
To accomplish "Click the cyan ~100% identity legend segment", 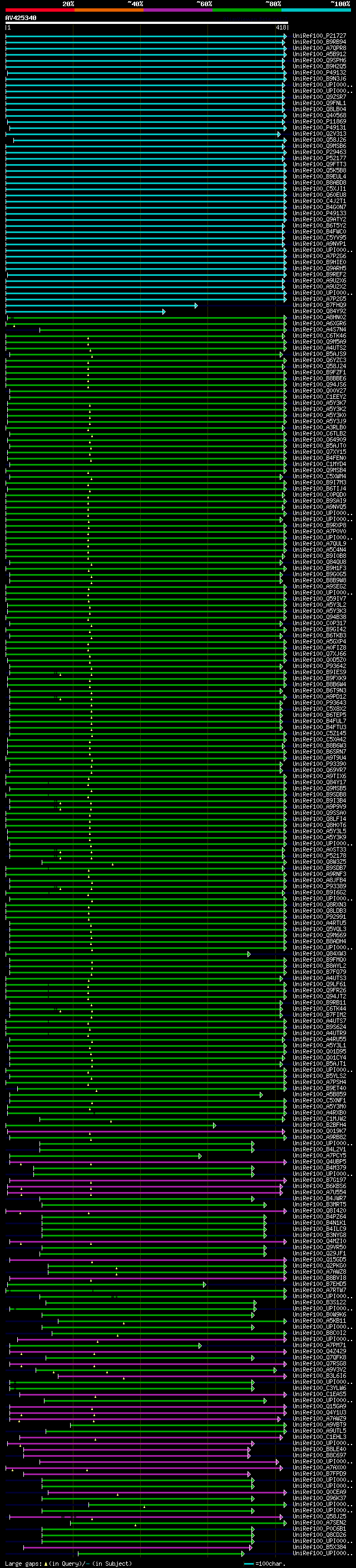I will click(x=317, y=10).
